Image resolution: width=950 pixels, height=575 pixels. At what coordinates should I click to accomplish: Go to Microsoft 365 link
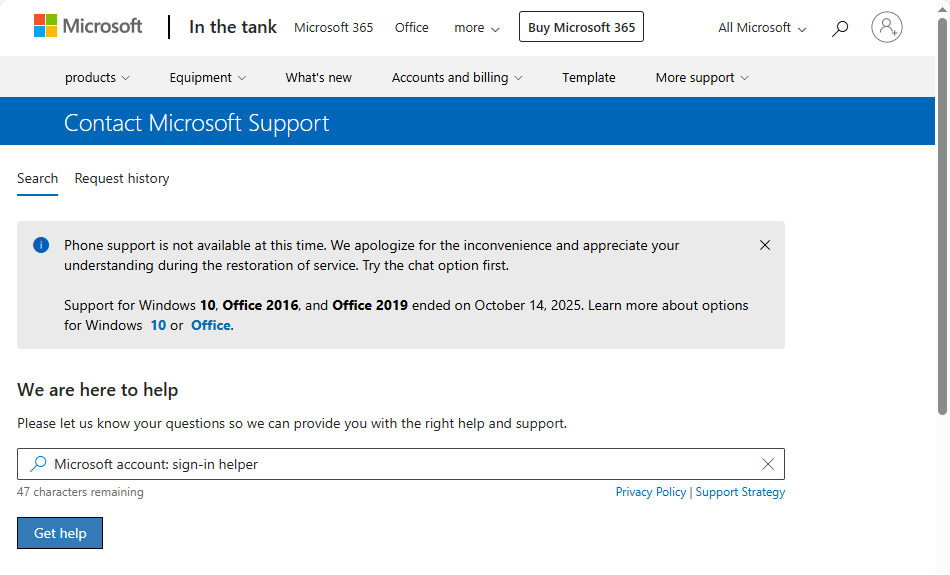(x=333, y=28)
